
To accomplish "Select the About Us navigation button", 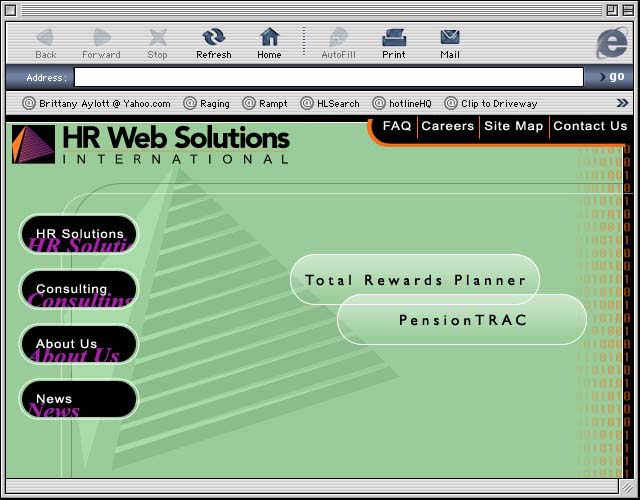I will (x=79, y=344).
